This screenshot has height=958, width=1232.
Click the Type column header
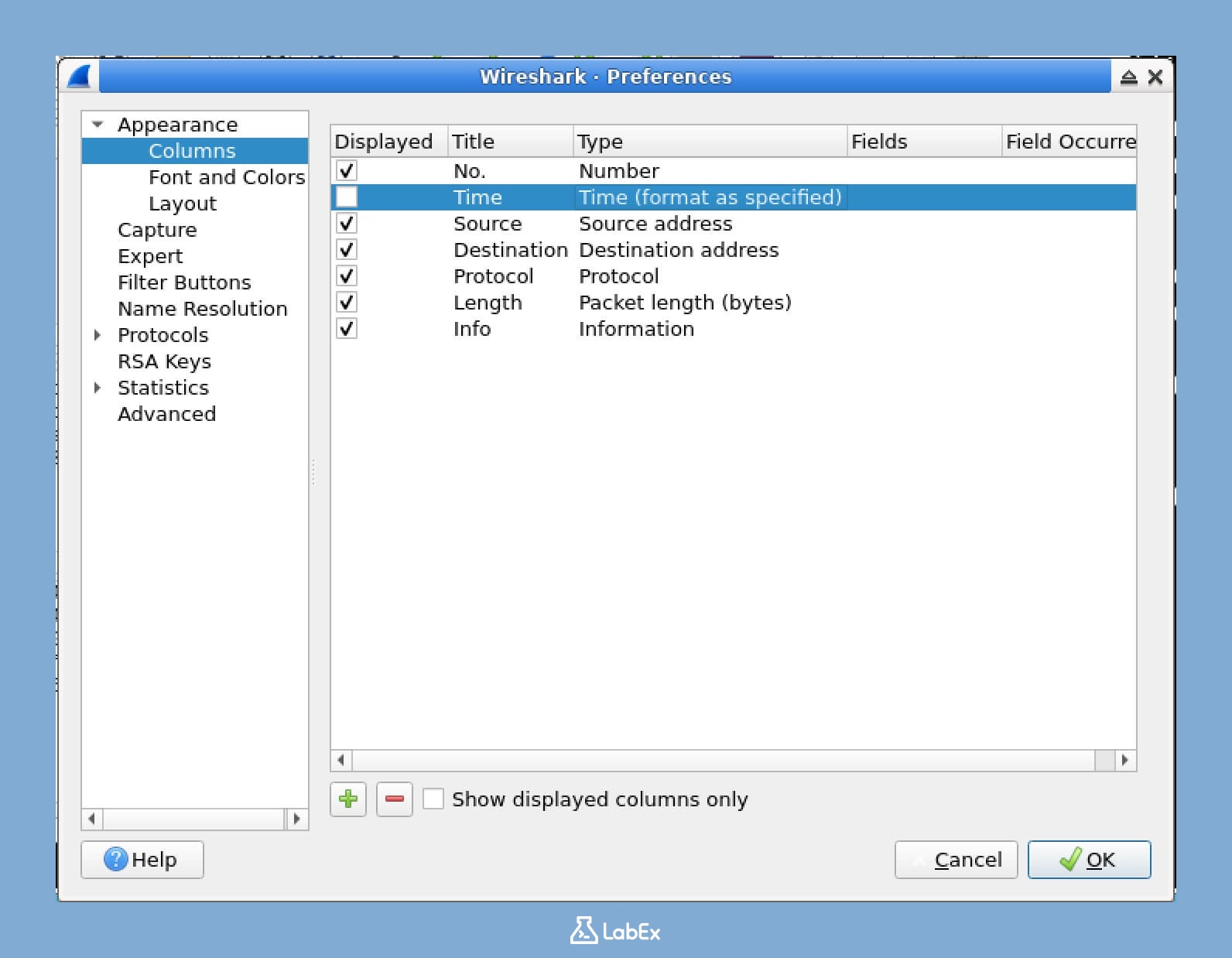click(709, 142)
